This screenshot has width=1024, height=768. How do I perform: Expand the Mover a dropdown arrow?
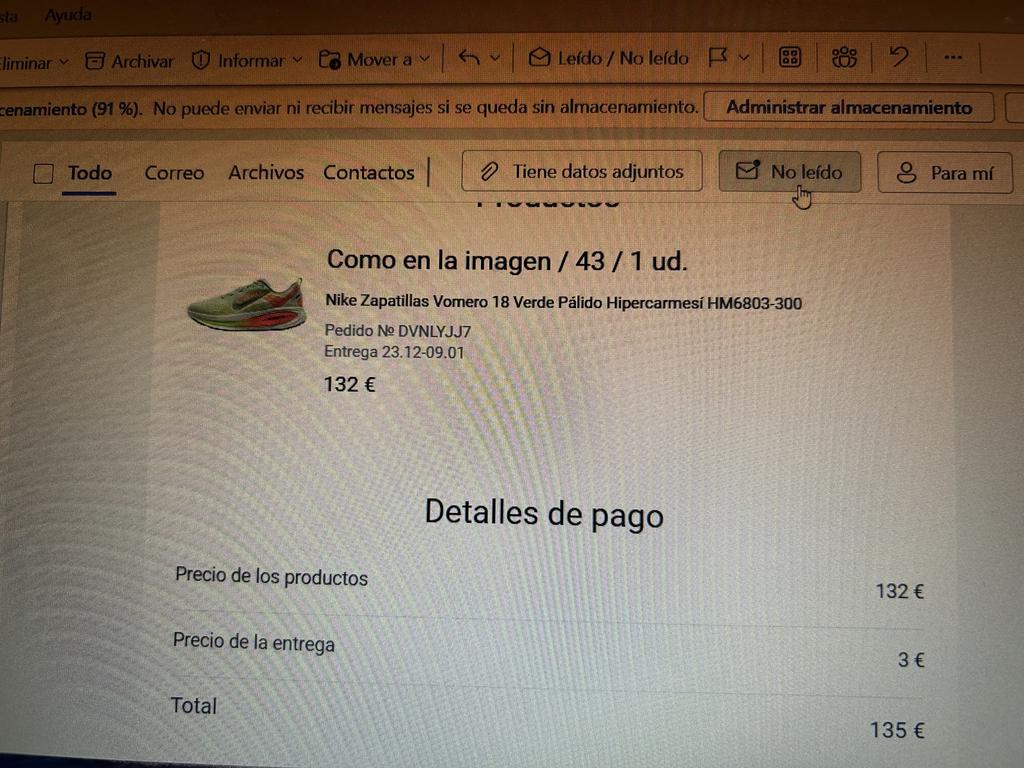coord(424,59)
